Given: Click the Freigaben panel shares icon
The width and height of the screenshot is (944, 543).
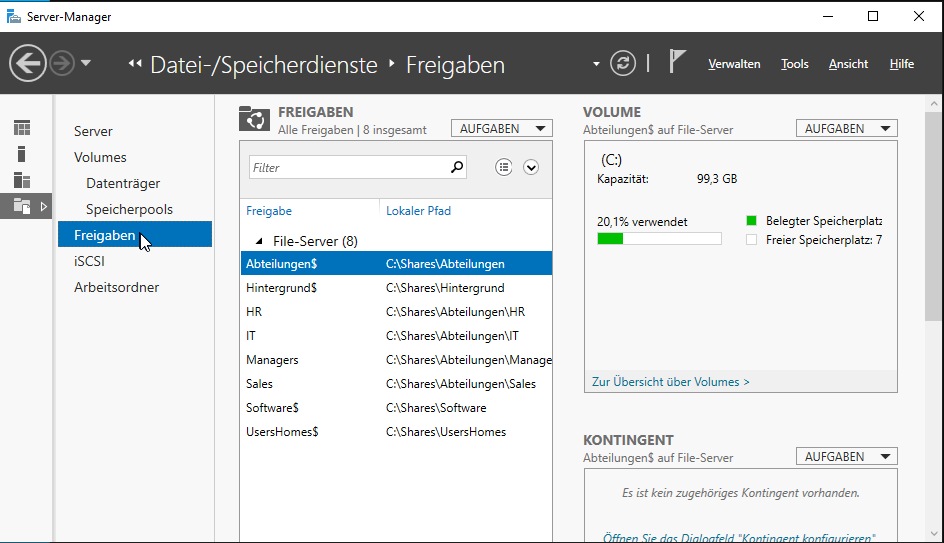Looking at the screenshot, I should [254, 119].
